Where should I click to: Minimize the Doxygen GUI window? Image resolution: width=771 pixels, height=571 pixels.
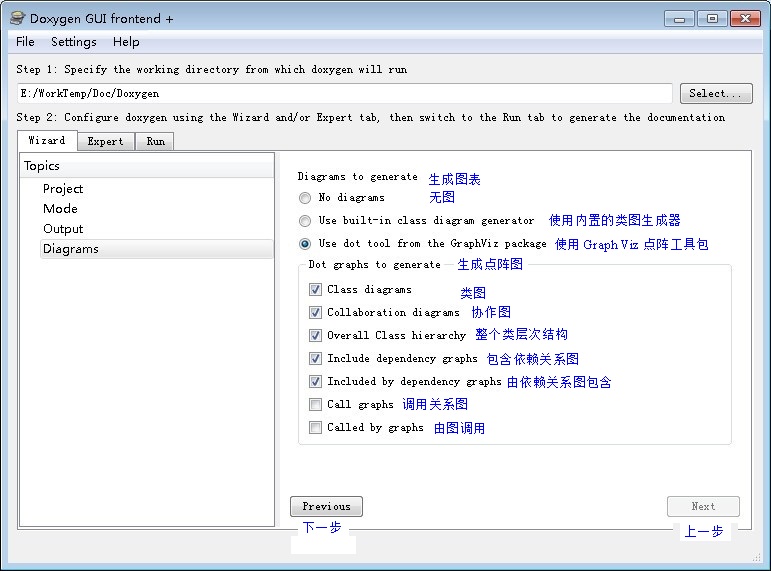680,19
